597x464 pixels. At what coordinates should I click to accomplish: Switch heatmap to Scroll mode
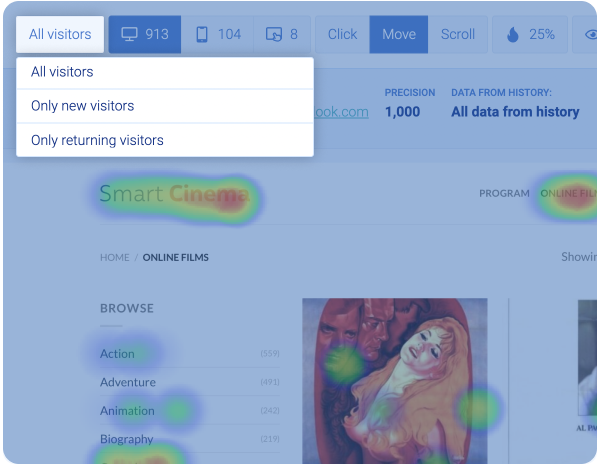458,34
